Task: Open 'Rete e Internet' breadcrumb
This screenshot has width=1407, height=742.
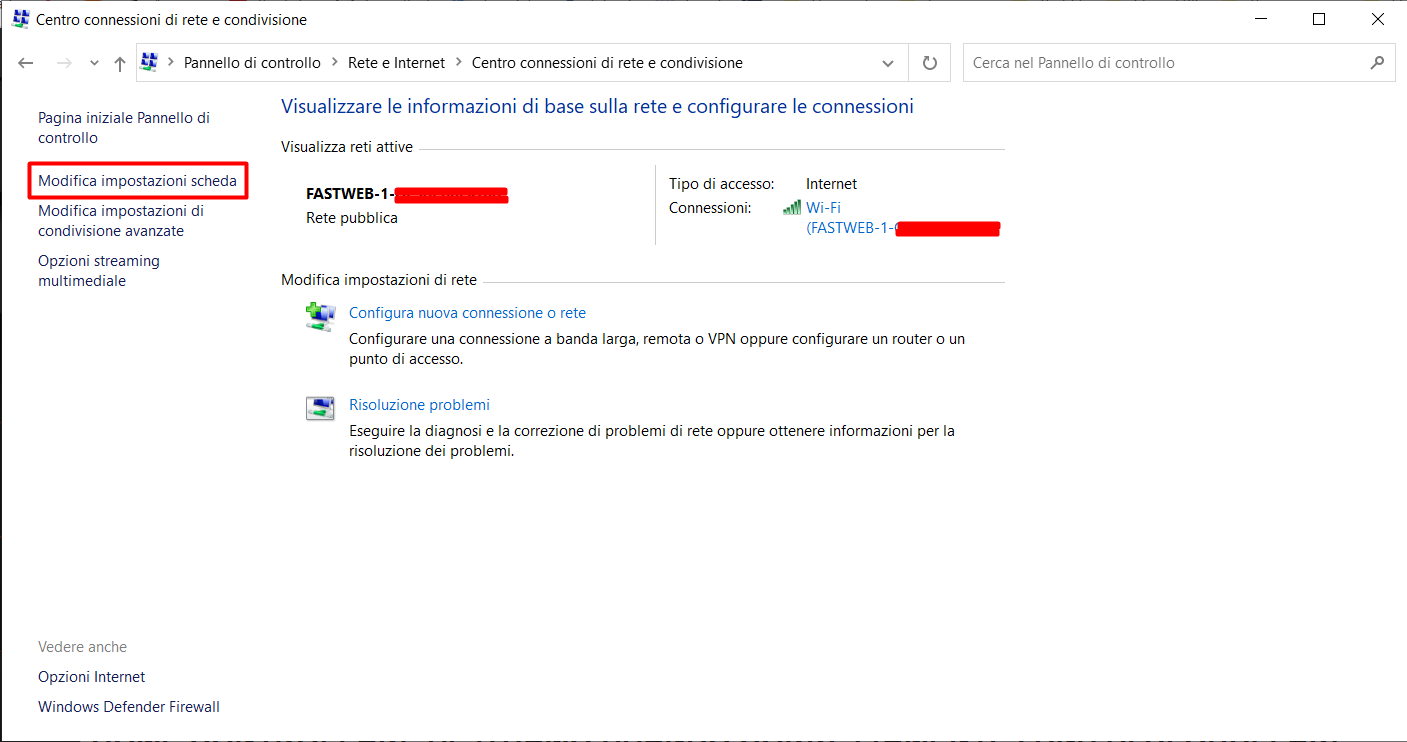Action: (x=396, y=63)
